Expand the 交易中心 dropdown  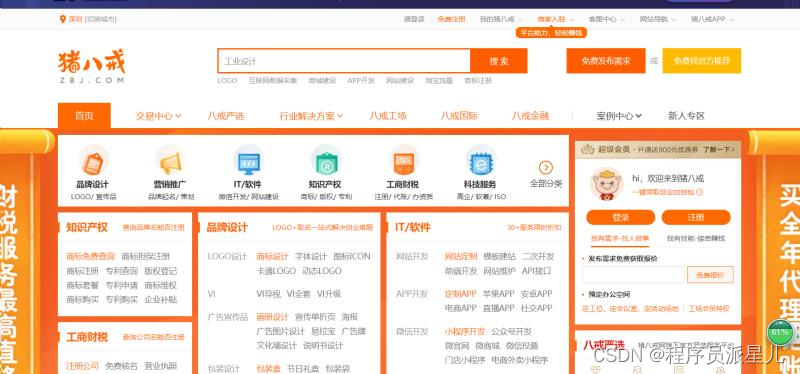click(x=159, y=116)
